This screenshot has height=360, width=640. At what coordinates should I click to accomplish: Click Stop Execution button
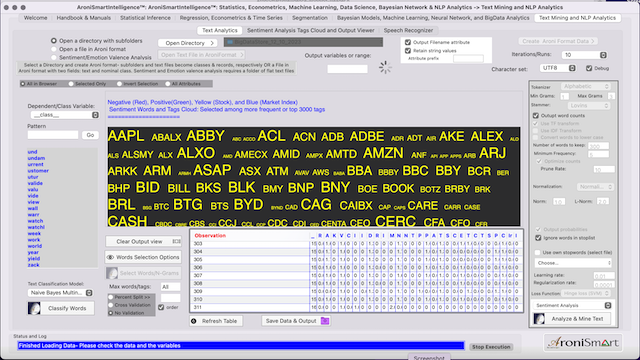[x=491, y=347]
